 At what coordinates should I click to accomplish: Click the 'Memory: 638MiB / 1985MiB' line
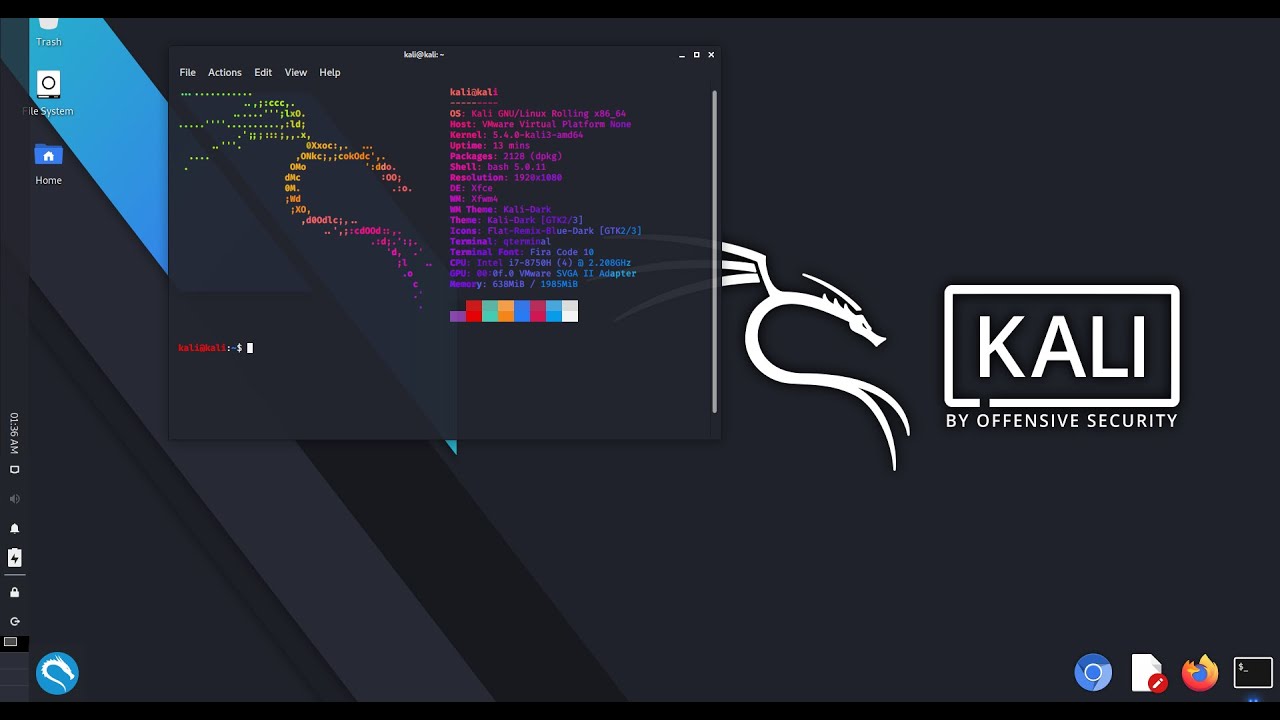tap(514, 284)
